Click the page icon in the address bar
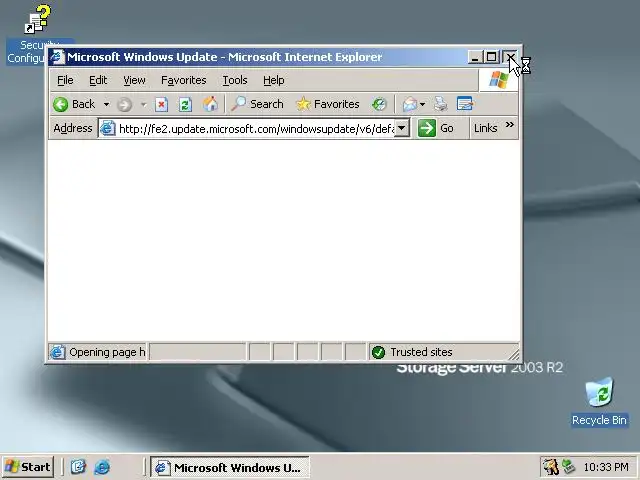Image resolution: width=640 pixels, height=480 pixels. 108,129
